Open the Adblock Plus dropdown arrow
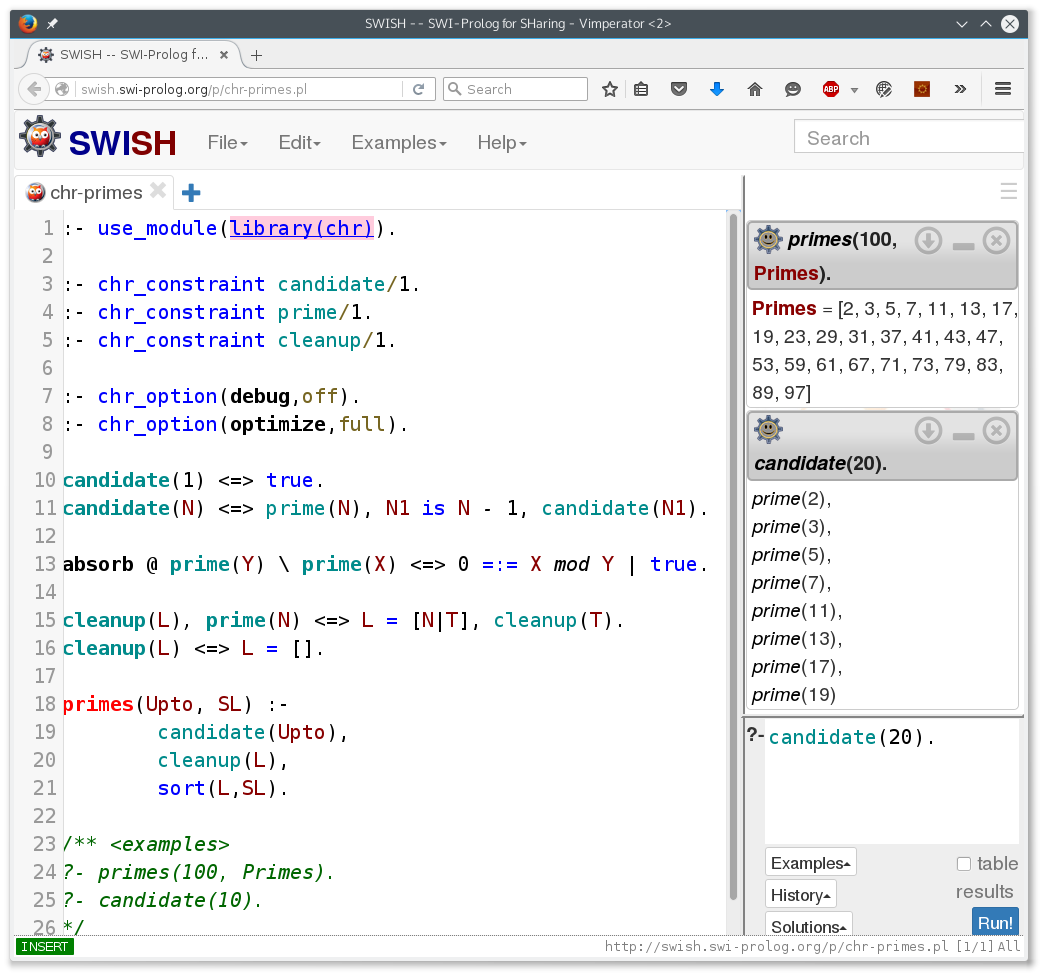 pyautogui.click(x=854, y=90)
